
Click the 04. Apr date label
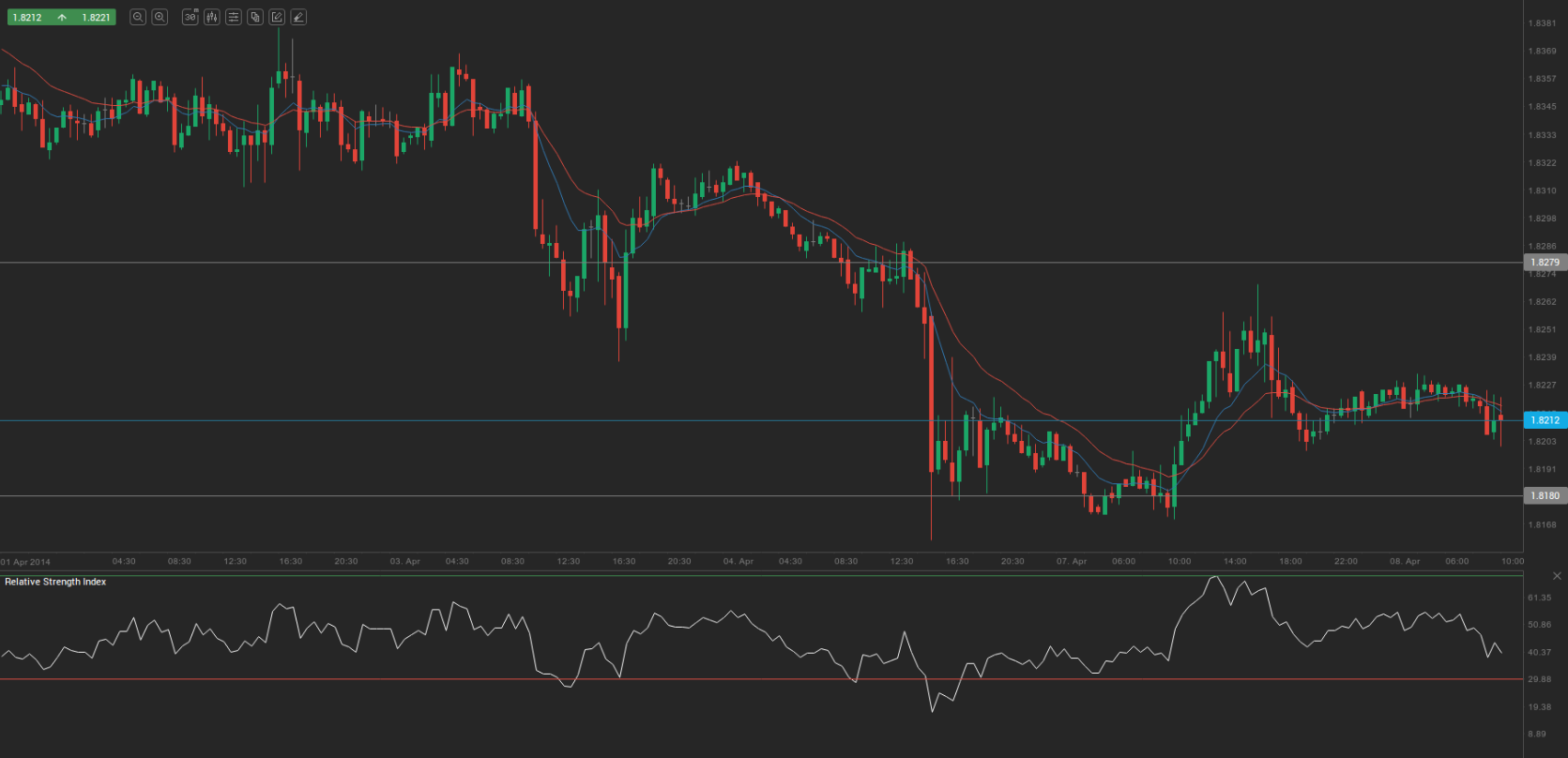(x=738, y=561)
